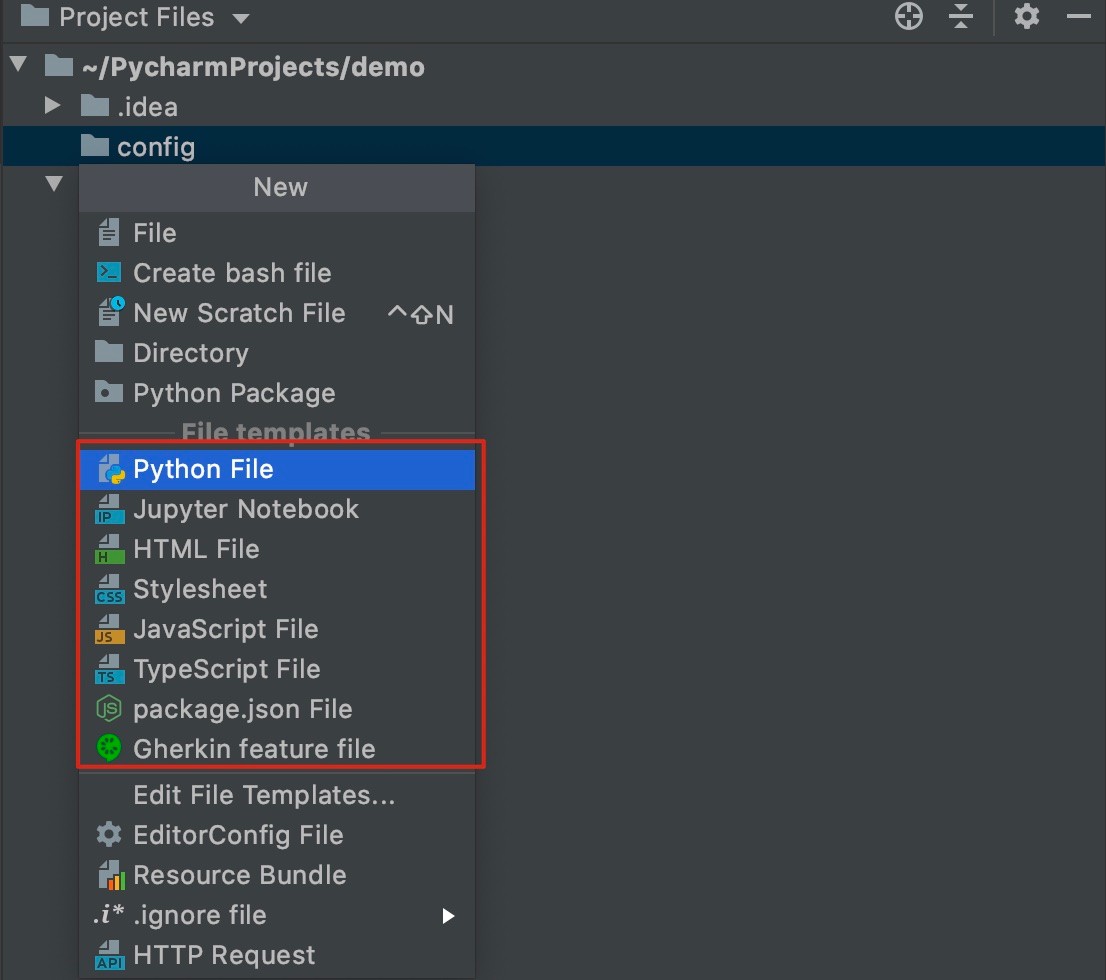Click the Project Files folder icon

click(35, 15)
